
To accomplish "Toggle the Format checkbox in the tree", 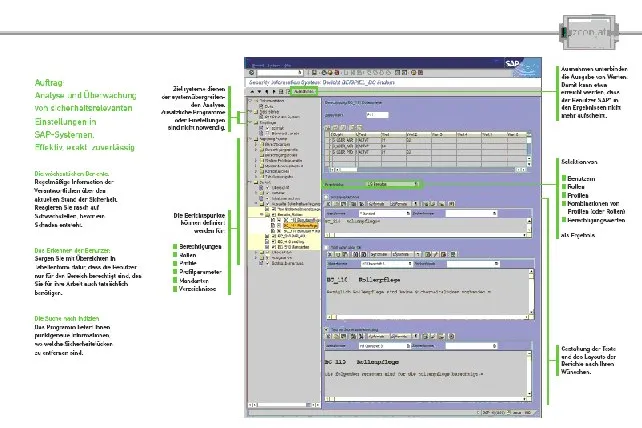I will coord(268,128).
